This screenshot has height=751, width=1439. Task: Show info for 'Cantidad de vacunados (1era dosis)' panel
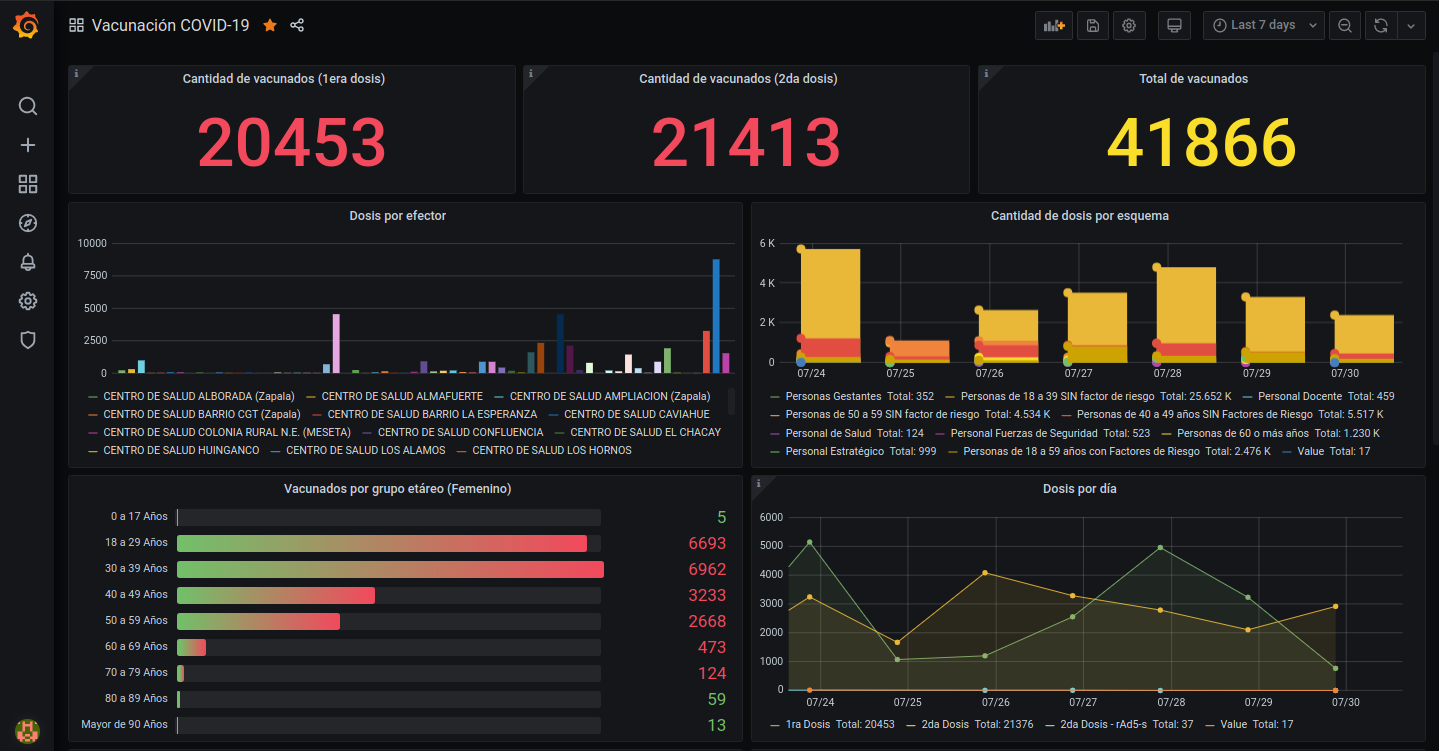[76, 73]
